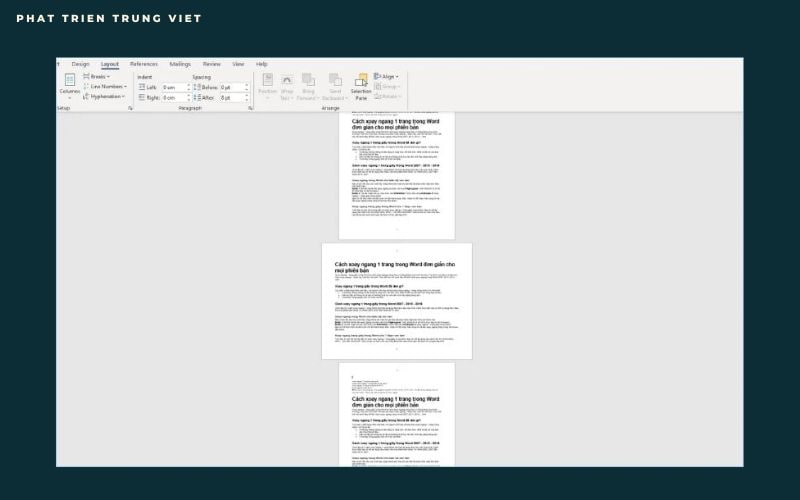Image resolution: width=800 pixels, height=500 pixels.
Task: Click the Spacing After value field
Action: coord(232,98)
